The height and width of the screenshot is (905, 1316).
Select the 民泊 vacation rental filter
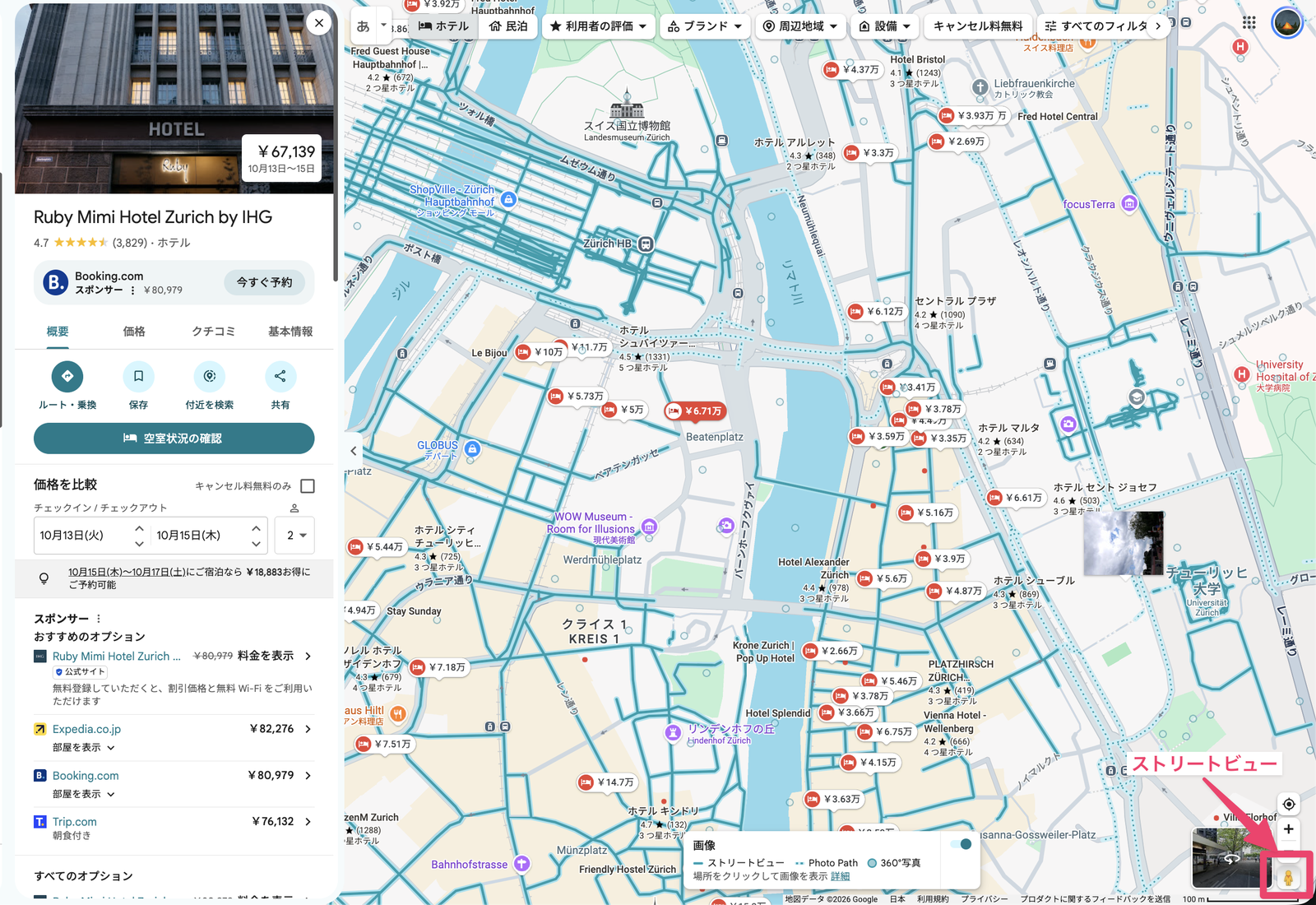508,26
